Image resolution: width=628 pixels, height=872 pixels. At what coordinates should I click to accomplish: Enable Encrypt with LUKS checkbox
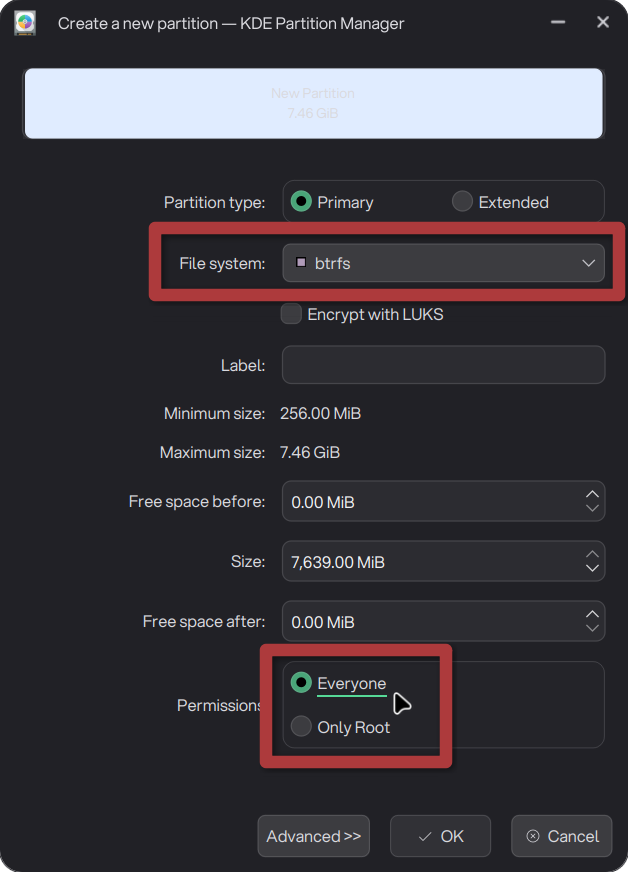(291, 314)
